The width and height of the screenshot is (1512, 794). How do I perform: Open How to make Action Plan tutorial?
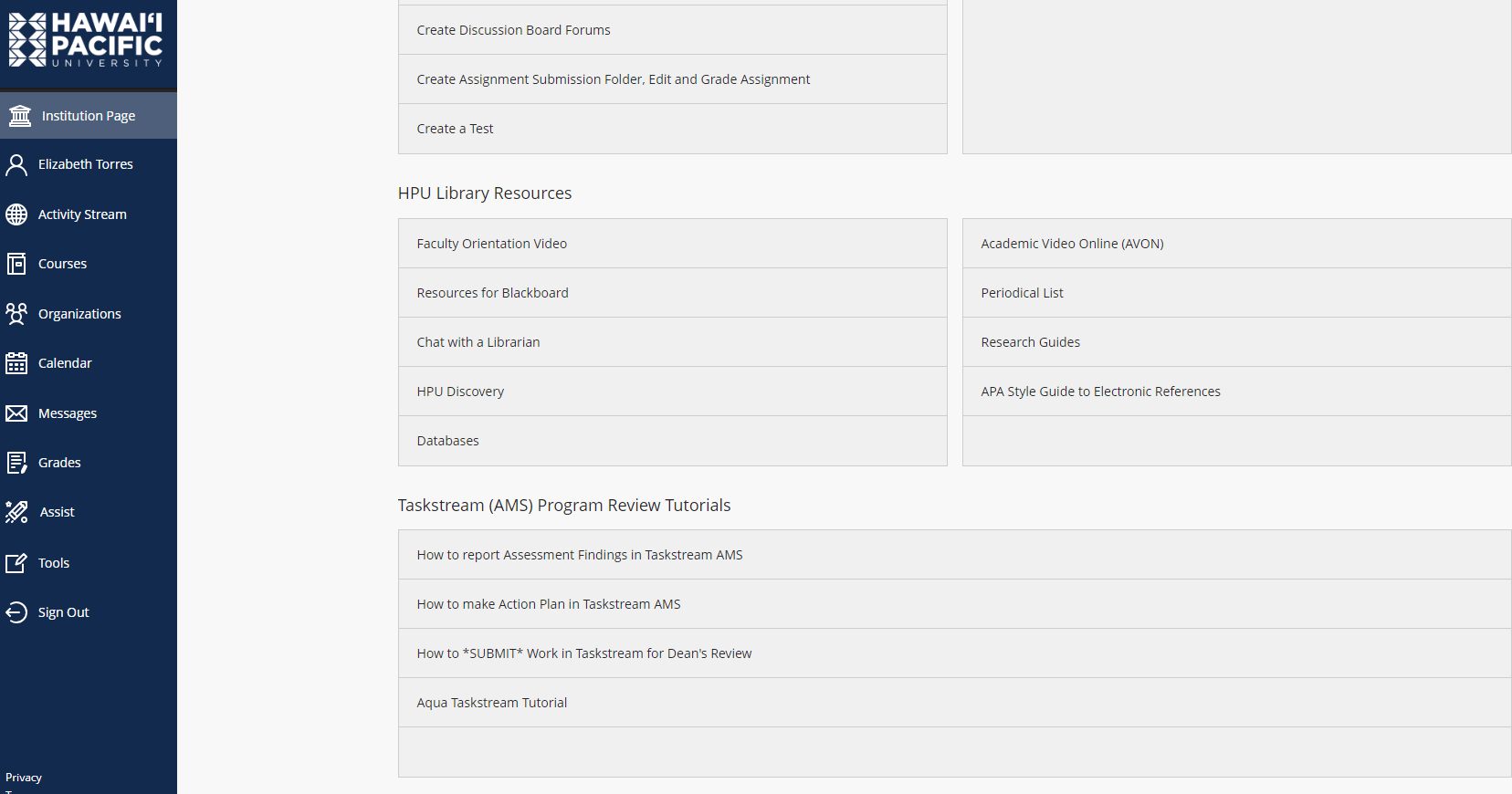(x=955, y=604)
